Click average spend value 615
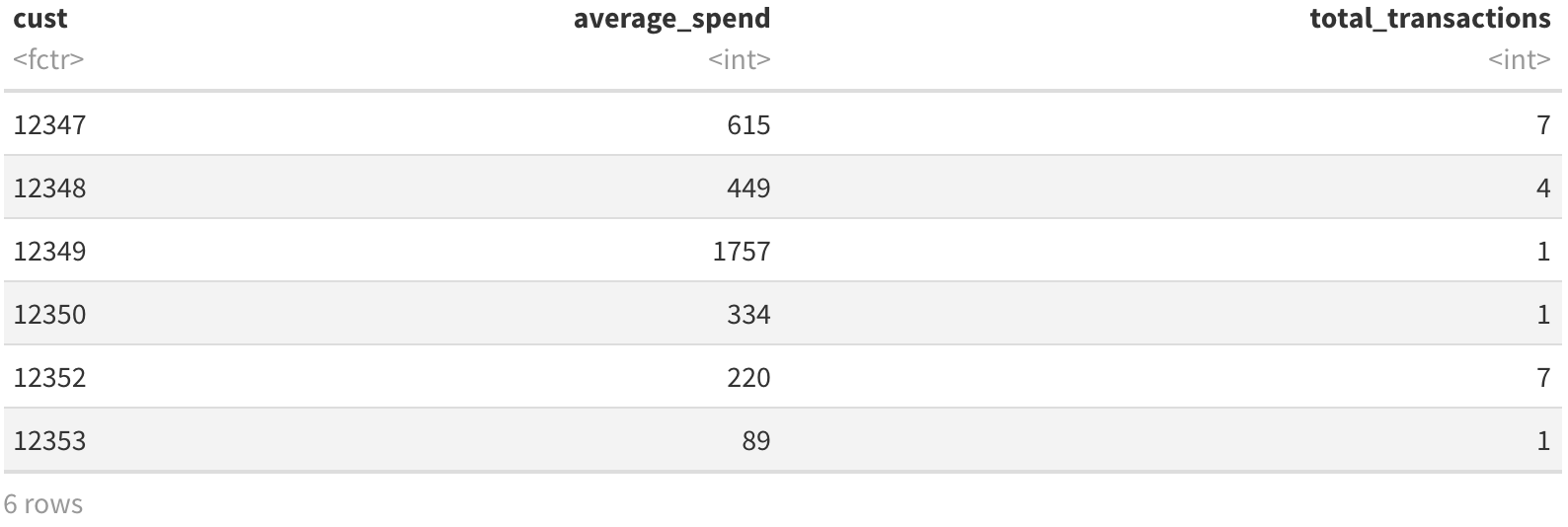Image resolution: width=1568 pixels, height=527 pixels. pyautogui.click(x=748, y=125)
